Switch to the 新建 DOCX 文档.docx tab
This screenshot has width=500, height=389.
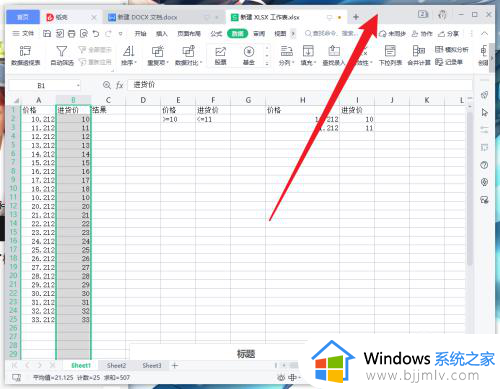pyautogui.click(x=163, y=17)
